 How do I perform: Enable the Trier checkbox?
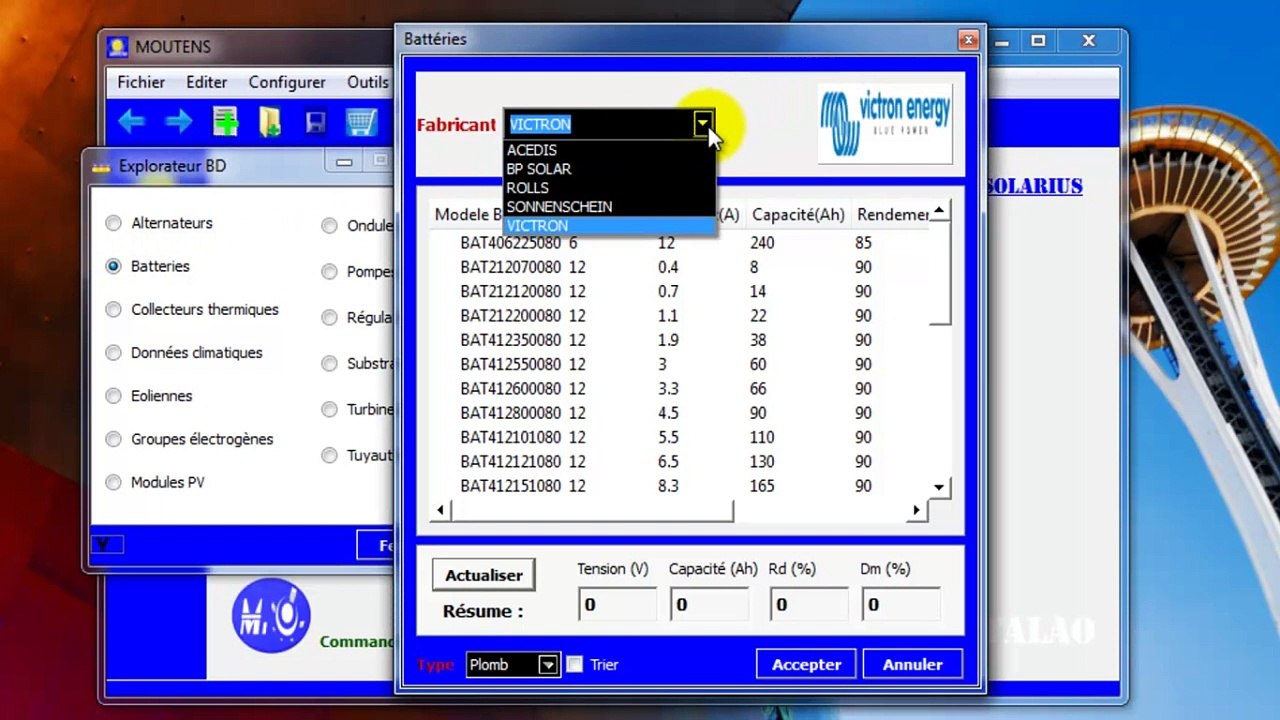click(x=574, y=664)
